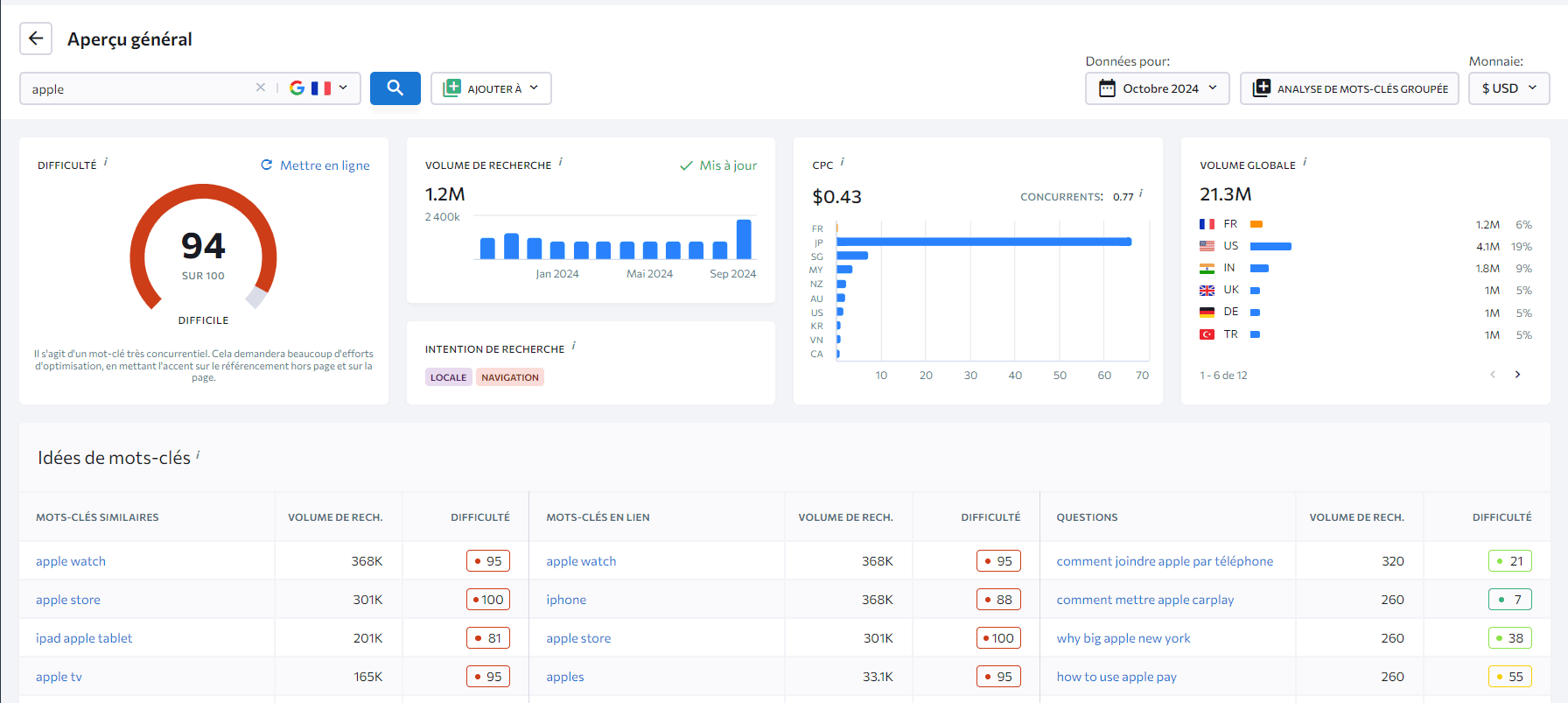Open the $ USD currency dropdown
This screenshot has height=703, width=1568.
(x=1509, y=88)
